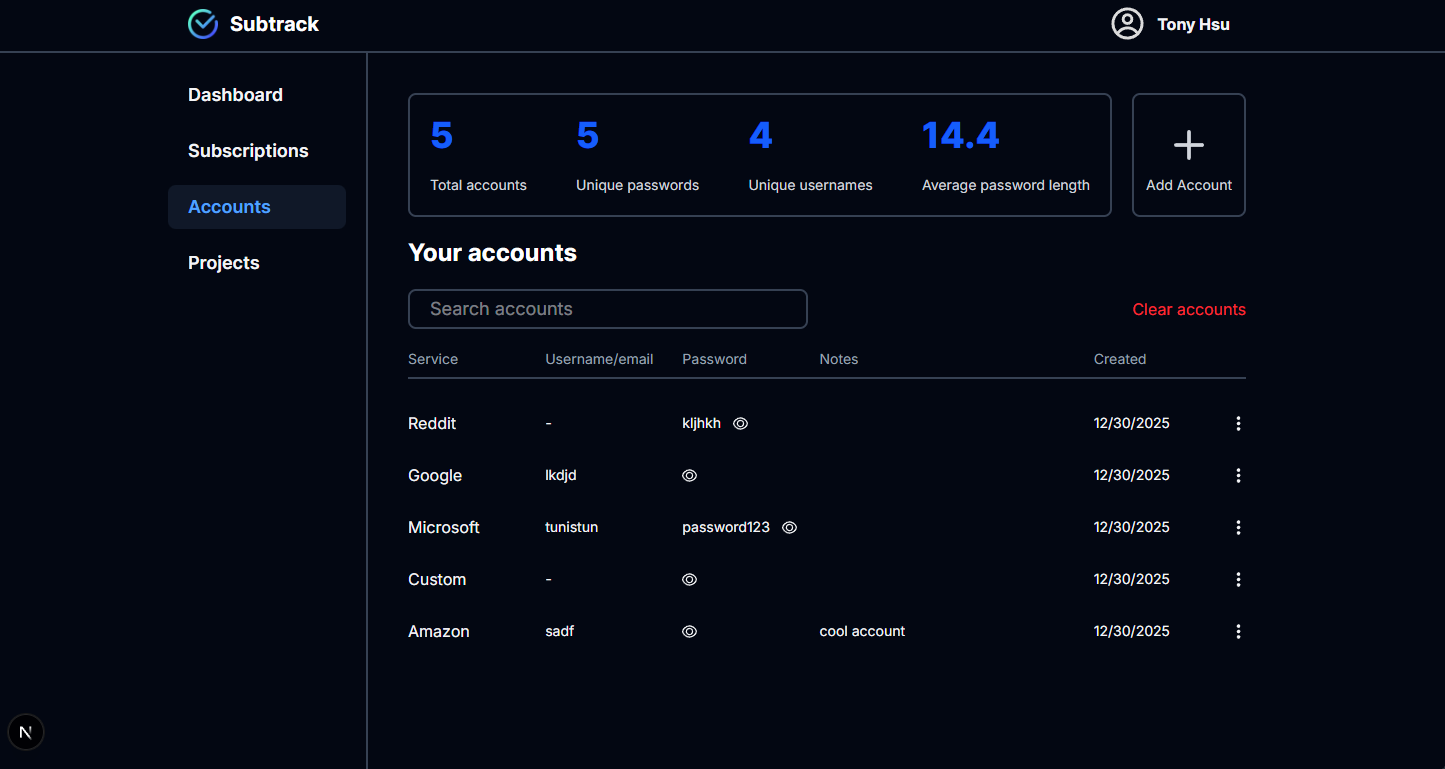Click the Subtrack checkmark logo icon

(x=203, y=24)
